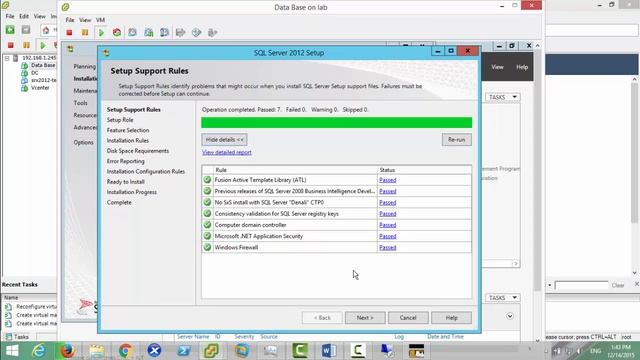Open Passed status for Computer domain controller
This screenshot has height=360, width=640.
[387, 225]
